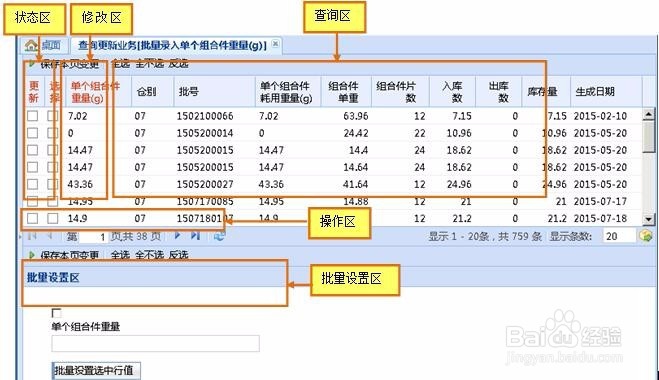Click the page number input field
Image resolution: width=659 pixels, height=380 pixels.
[x=93, y=237]
